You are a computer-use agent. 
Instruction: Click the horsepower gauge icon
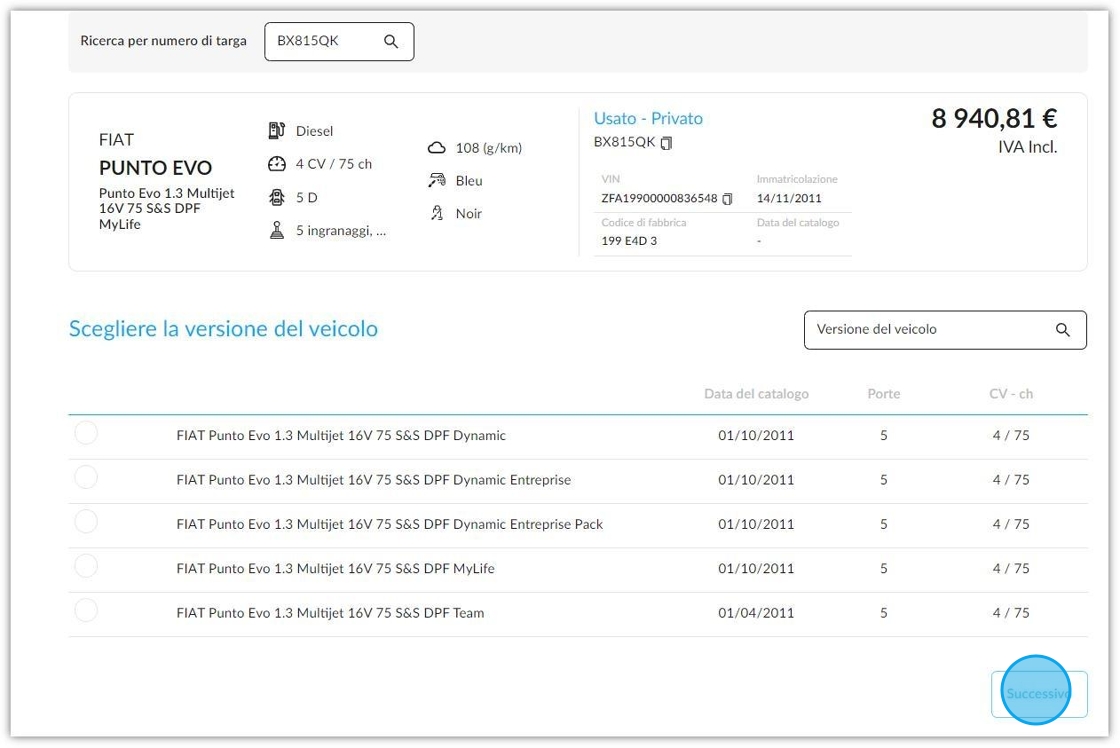(276, 164)
